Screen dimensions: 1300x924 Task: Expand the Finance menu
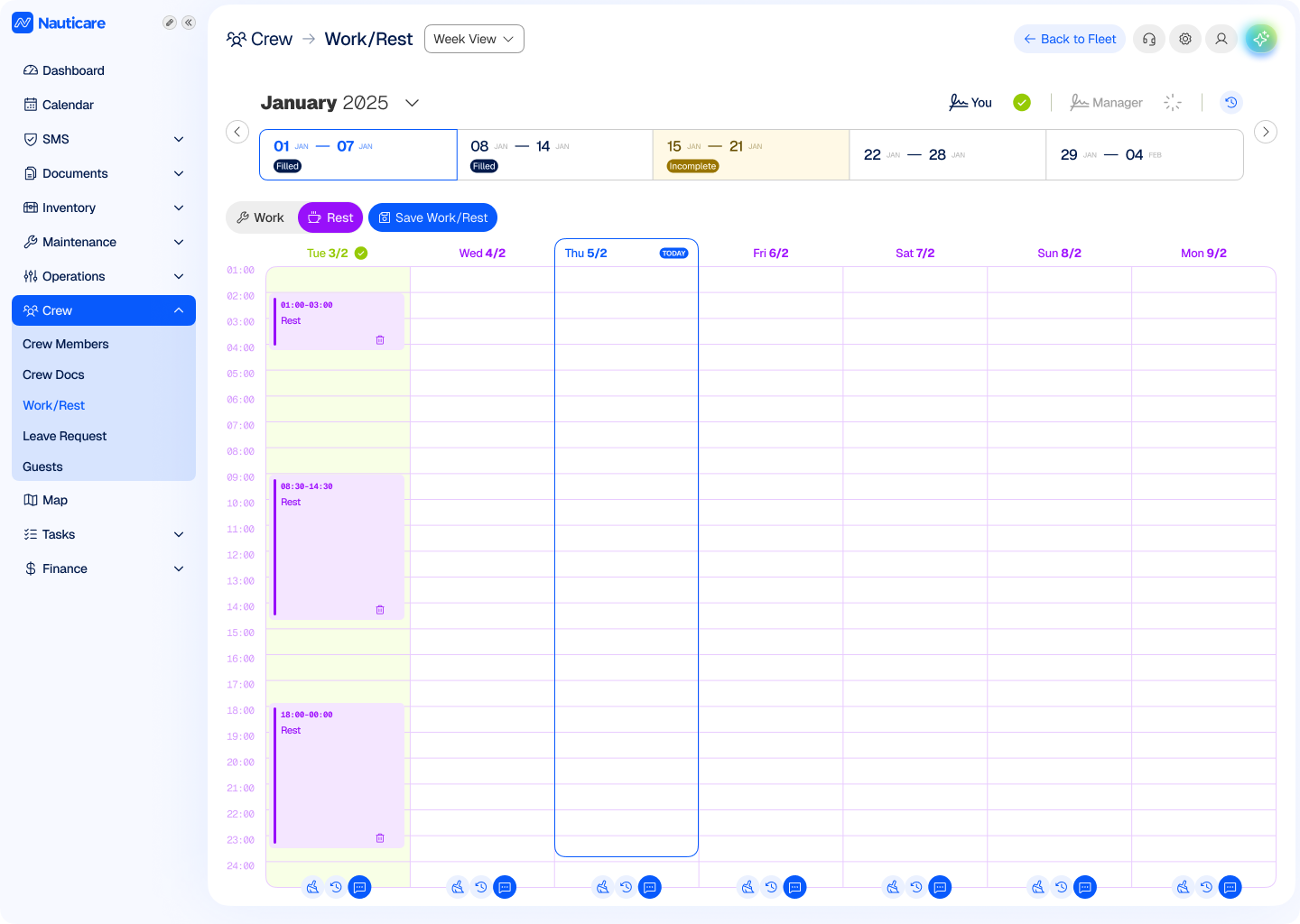pos(104,568)
